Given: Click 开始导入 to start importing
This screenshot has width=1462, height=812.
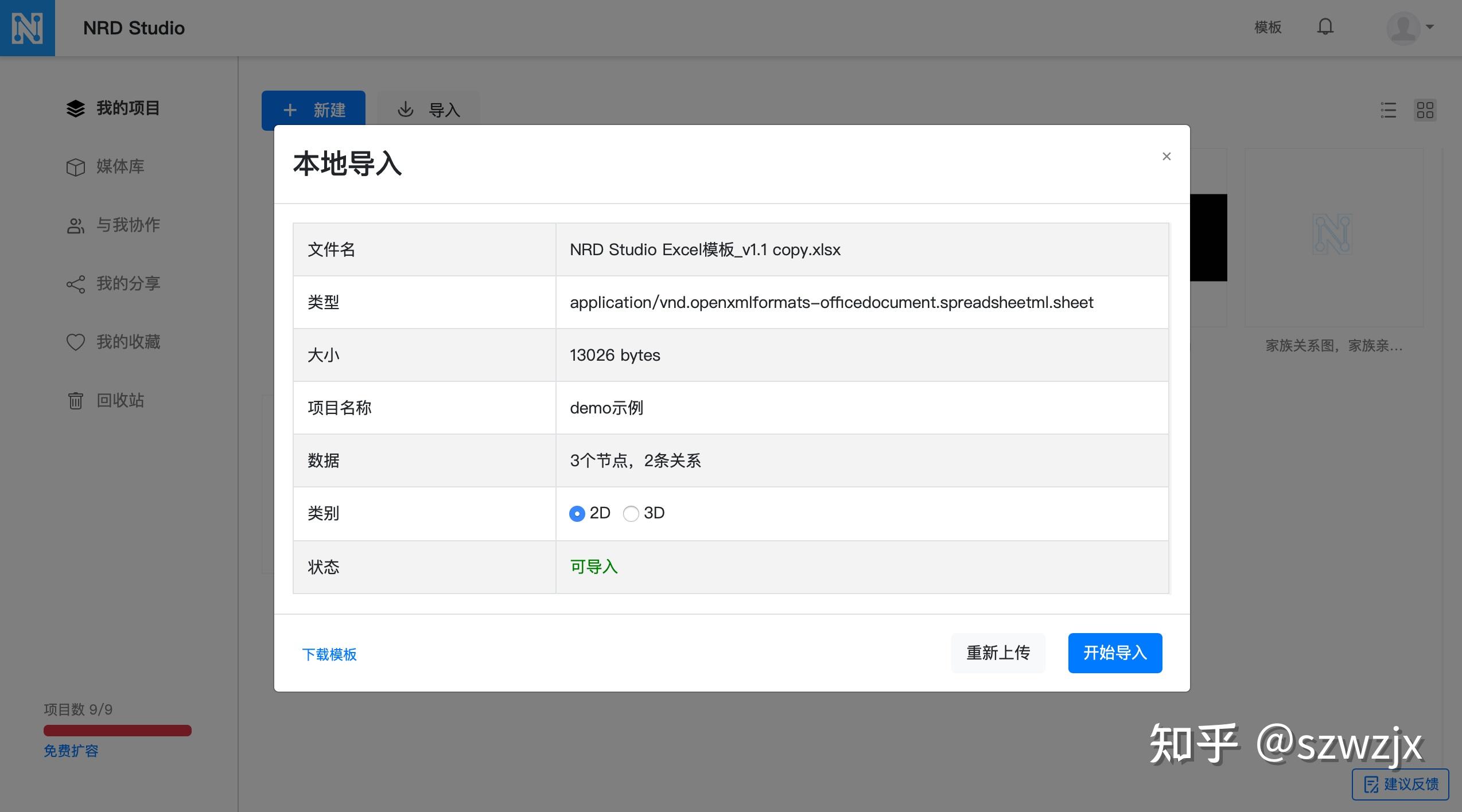Looking at the screenshot, I should pyautogui.click(x=1114, y=653).
